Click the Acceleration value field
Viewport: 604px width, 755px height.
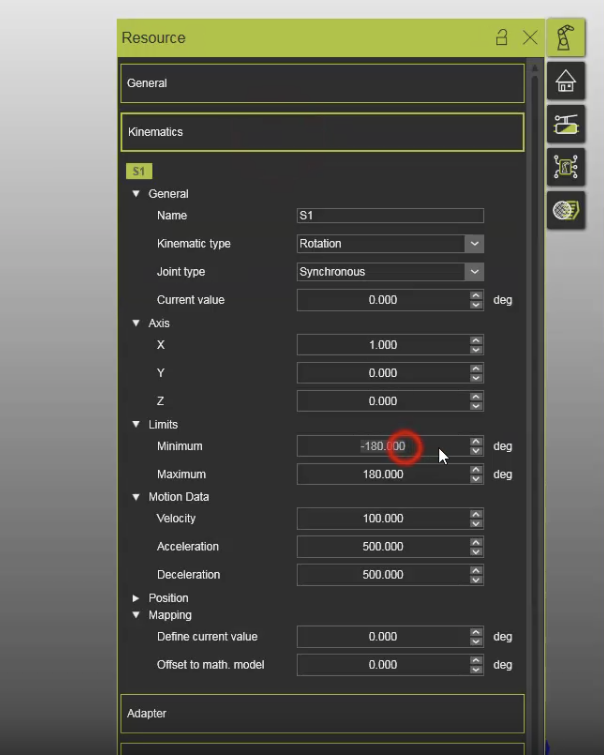click(383, 547)
